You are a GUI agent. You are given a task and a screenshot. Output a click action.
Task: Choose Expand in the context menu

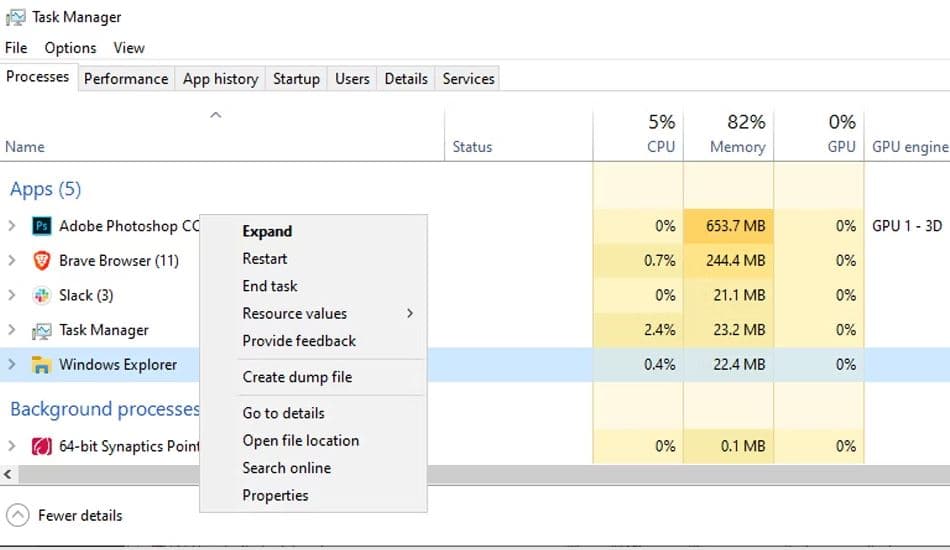[313, 231]
